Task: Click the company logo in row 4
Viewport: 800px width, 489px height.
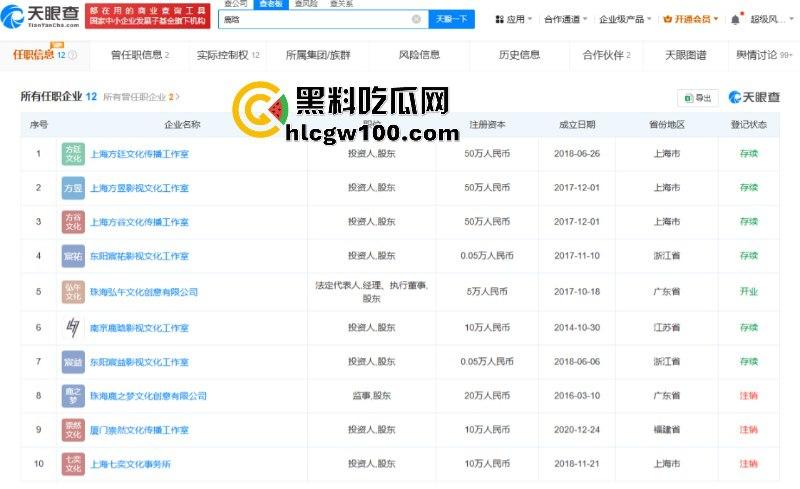Action: point(73,256)
